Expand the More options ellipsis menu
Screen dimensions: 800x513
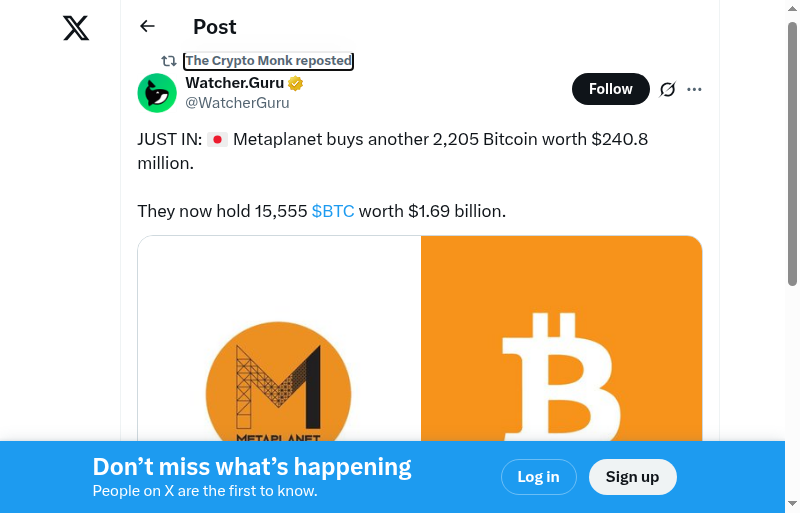pyautogui.click(x=695, y=89)
